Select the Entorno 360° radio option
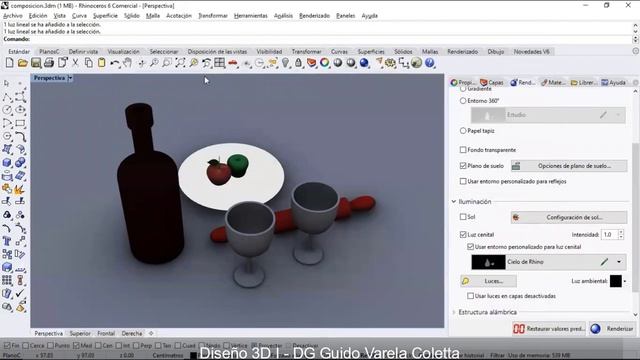Image resolution: width=640 pixels, height=360 pixels. (x=463, y=101)
